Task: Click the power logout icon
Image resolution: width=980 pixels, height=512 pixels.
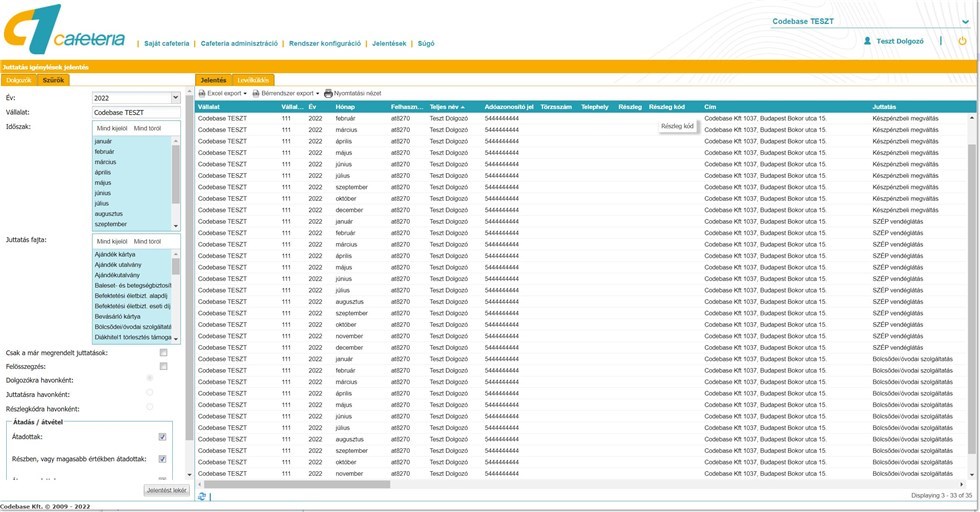Action: pos(962,41)
